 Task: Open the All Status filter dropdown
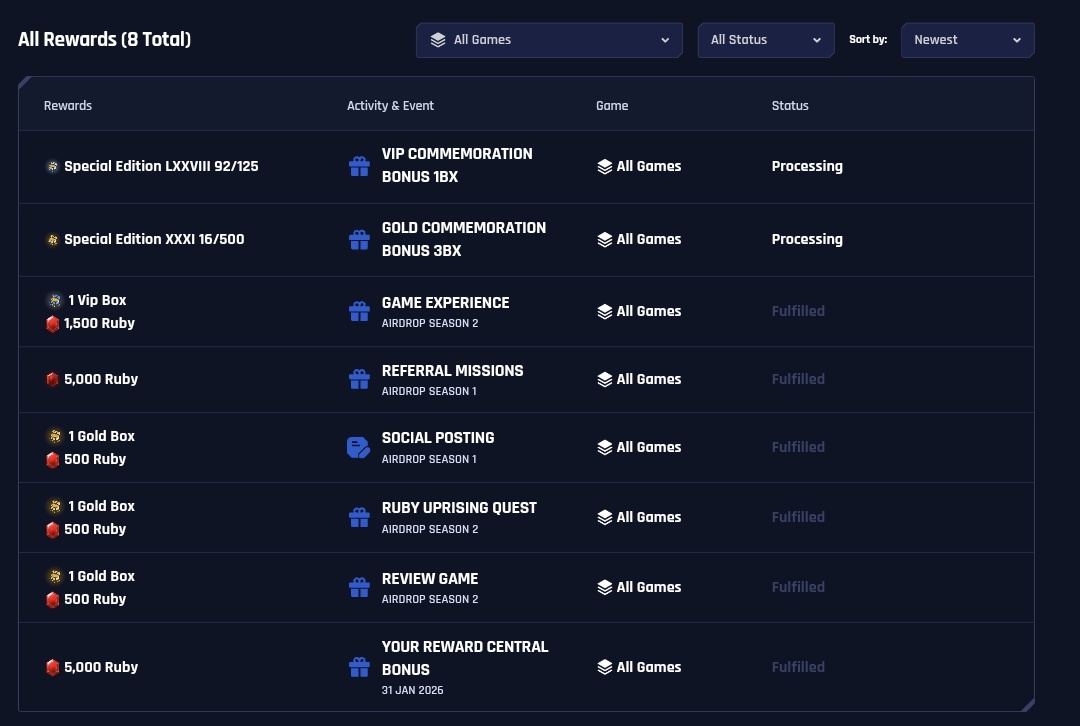pos(766,40)
